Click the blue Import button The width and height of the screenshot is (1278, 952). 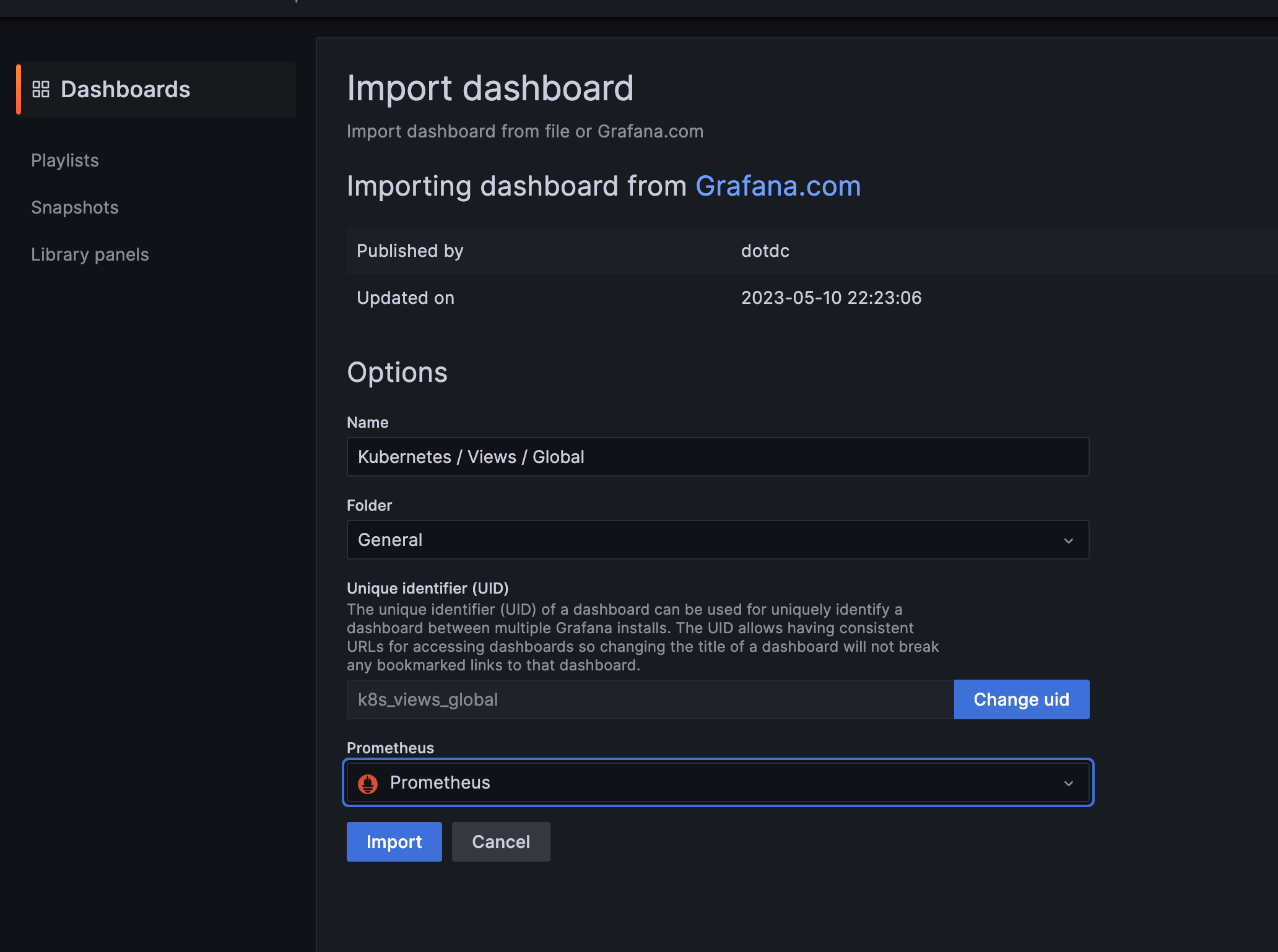[394, 842]
